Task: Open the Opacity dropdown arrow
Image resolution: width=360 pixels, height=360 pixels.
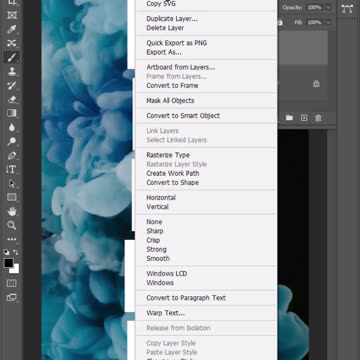Action: click(x=329, y=7)
